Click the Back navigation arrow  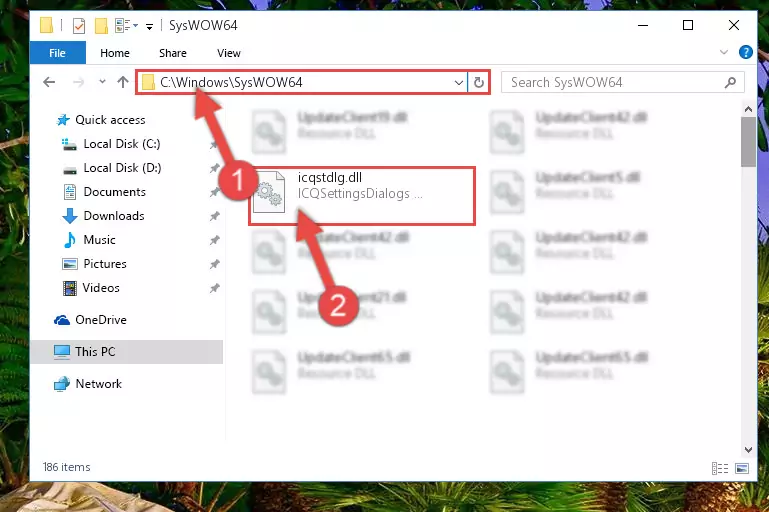click(49, 82)
